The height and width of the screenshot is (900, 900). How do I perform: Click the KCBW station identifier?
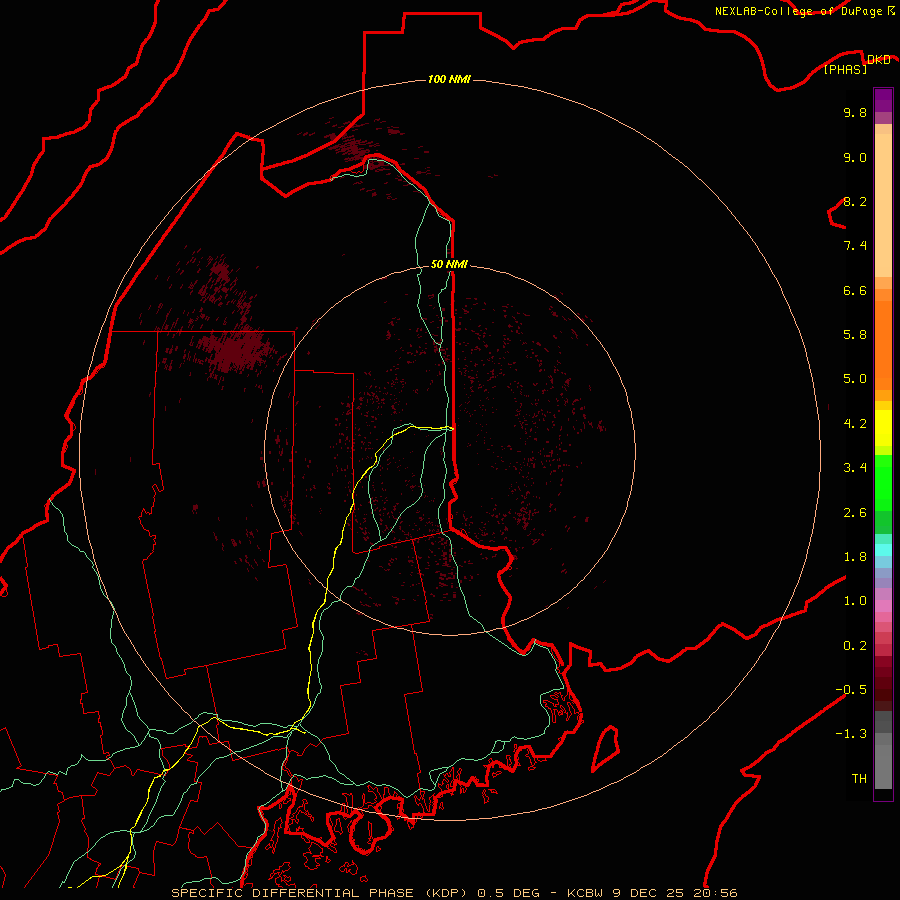[x=585, y=893]
